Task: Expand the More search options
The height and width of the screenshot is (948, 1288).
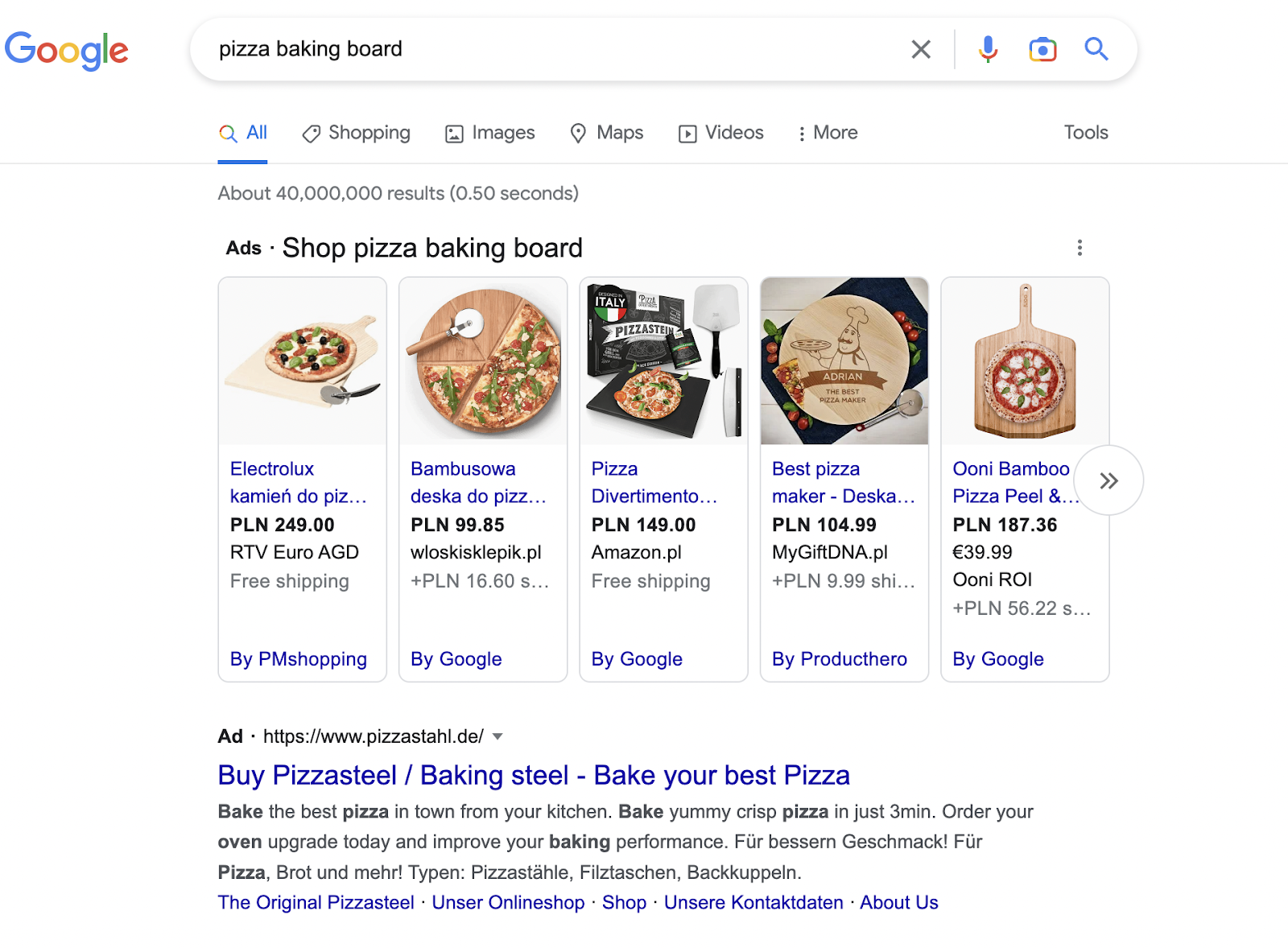Action: click(827, 133)
